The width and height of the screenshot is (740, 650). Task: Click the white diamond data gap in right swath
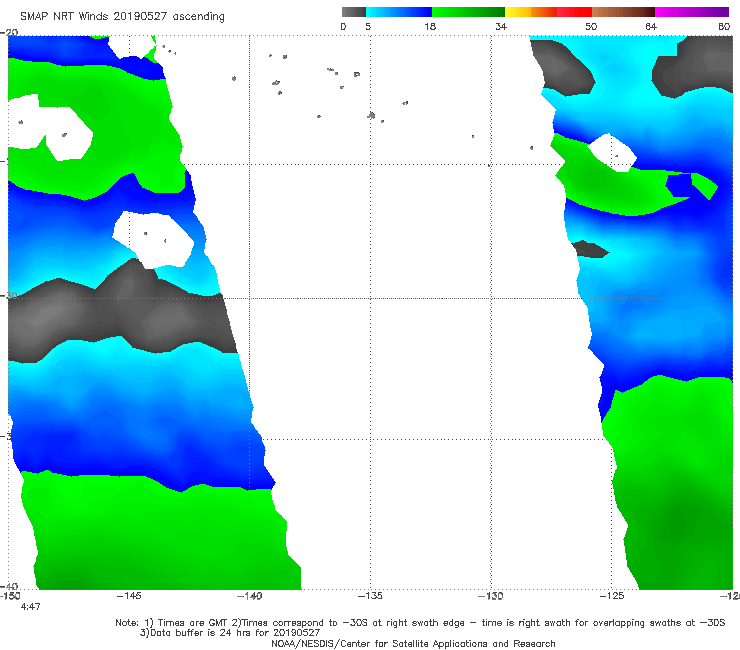pyautogui.click(x=612, y=153)
